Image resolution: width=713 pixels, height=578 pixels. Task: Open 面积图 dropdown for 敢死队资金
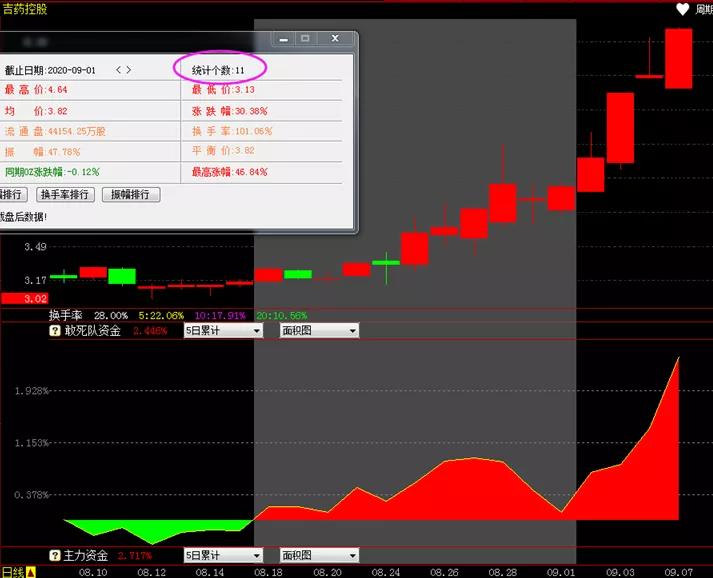point(319,331)
